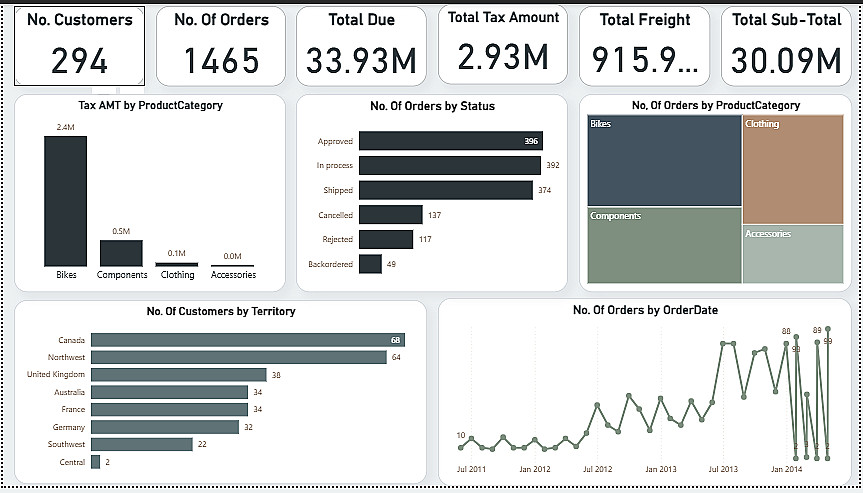
Task: Click the Total Freight card
Action: [x=644, y=46]
